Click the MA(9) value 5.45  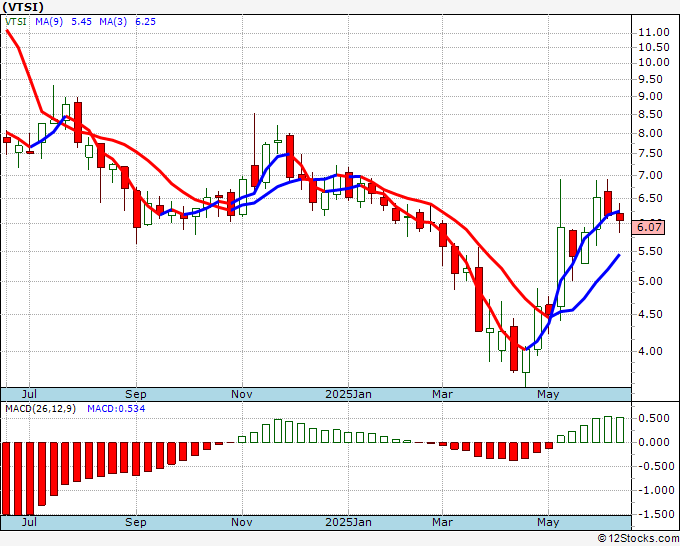point(82,22)
